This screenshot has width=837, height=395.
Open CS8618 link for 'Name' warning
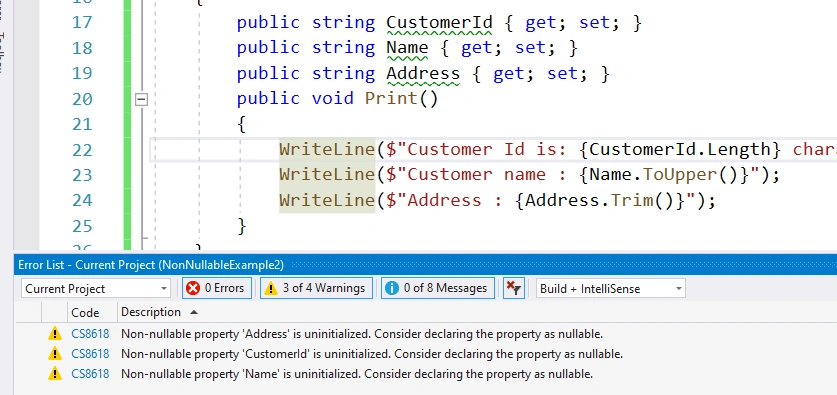90,374
